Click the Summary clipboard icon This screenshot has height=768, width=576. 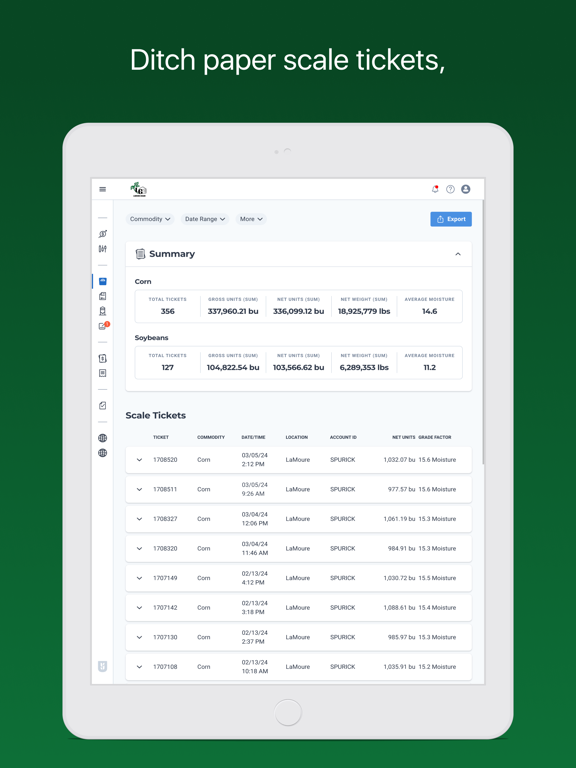140,254
